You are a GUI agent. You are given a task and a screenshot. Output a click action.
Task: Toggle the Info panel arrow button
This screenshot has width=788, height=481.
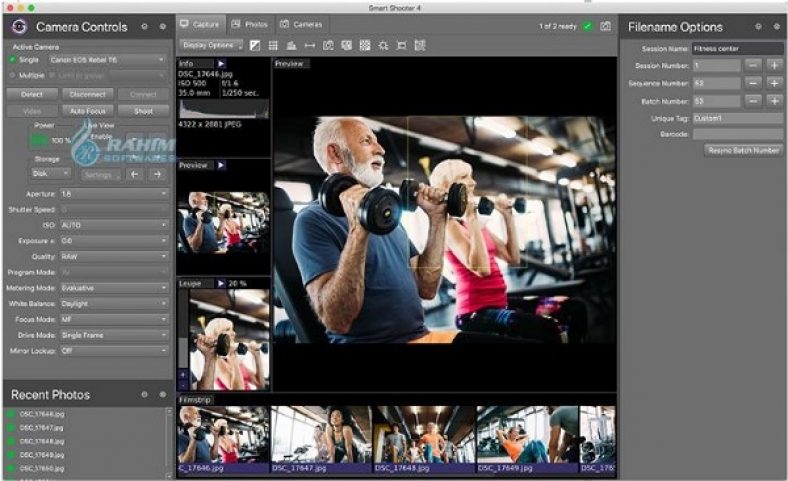click(221, 63)
